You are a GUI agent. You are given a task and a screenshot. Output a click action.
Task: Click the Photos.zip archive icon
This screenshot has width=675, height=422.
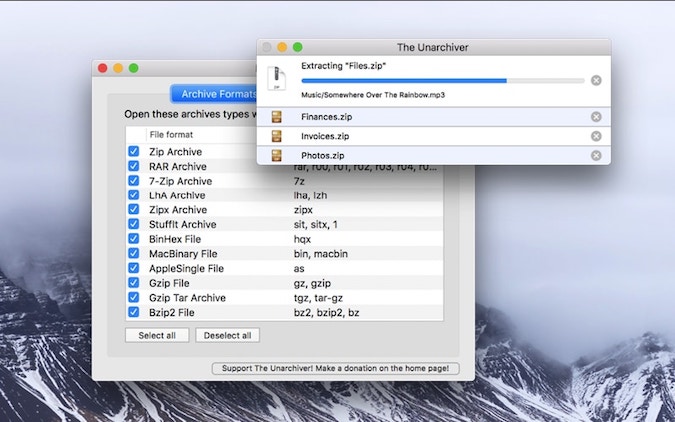pos(277,155)
